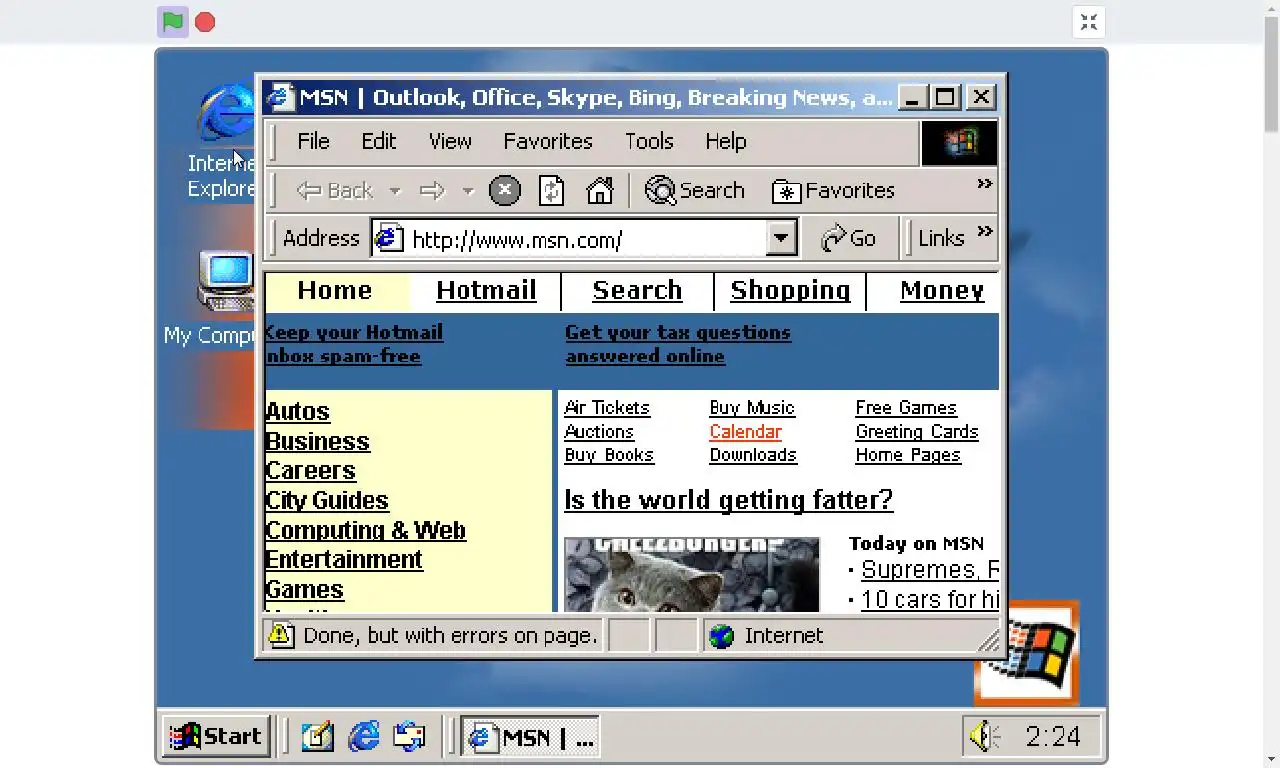
Task: Open the City Guides category link
Action: pos(326,500)
